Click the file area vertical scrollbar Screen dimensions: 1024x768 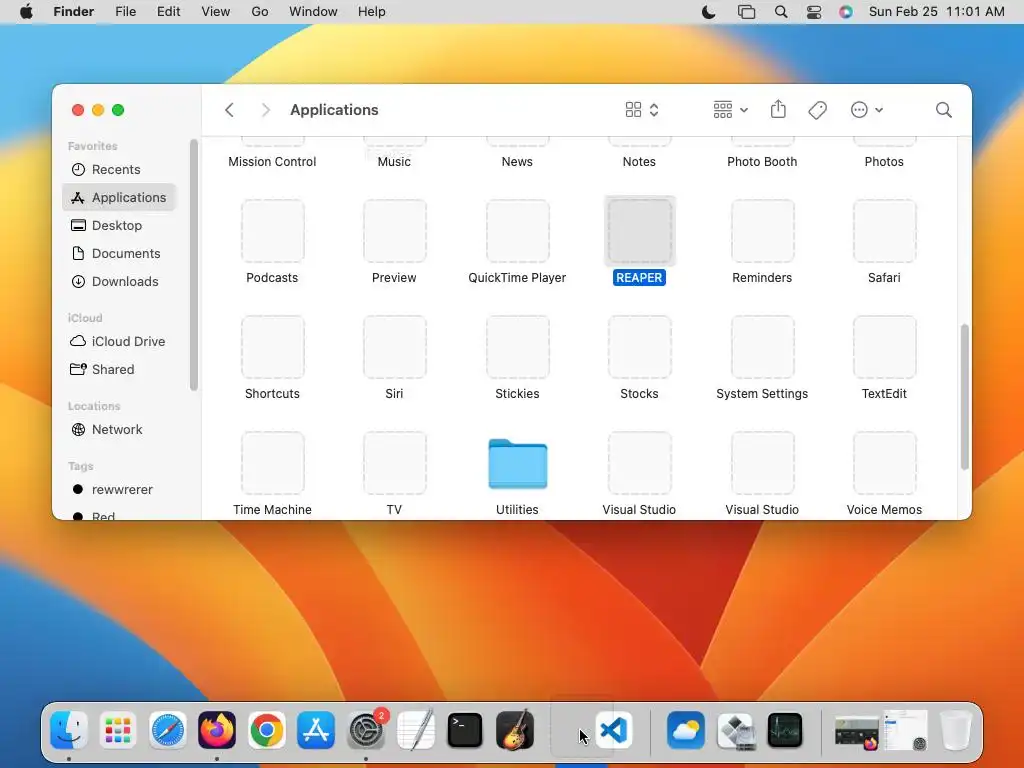pyautogui.click(x=965, y=396)
